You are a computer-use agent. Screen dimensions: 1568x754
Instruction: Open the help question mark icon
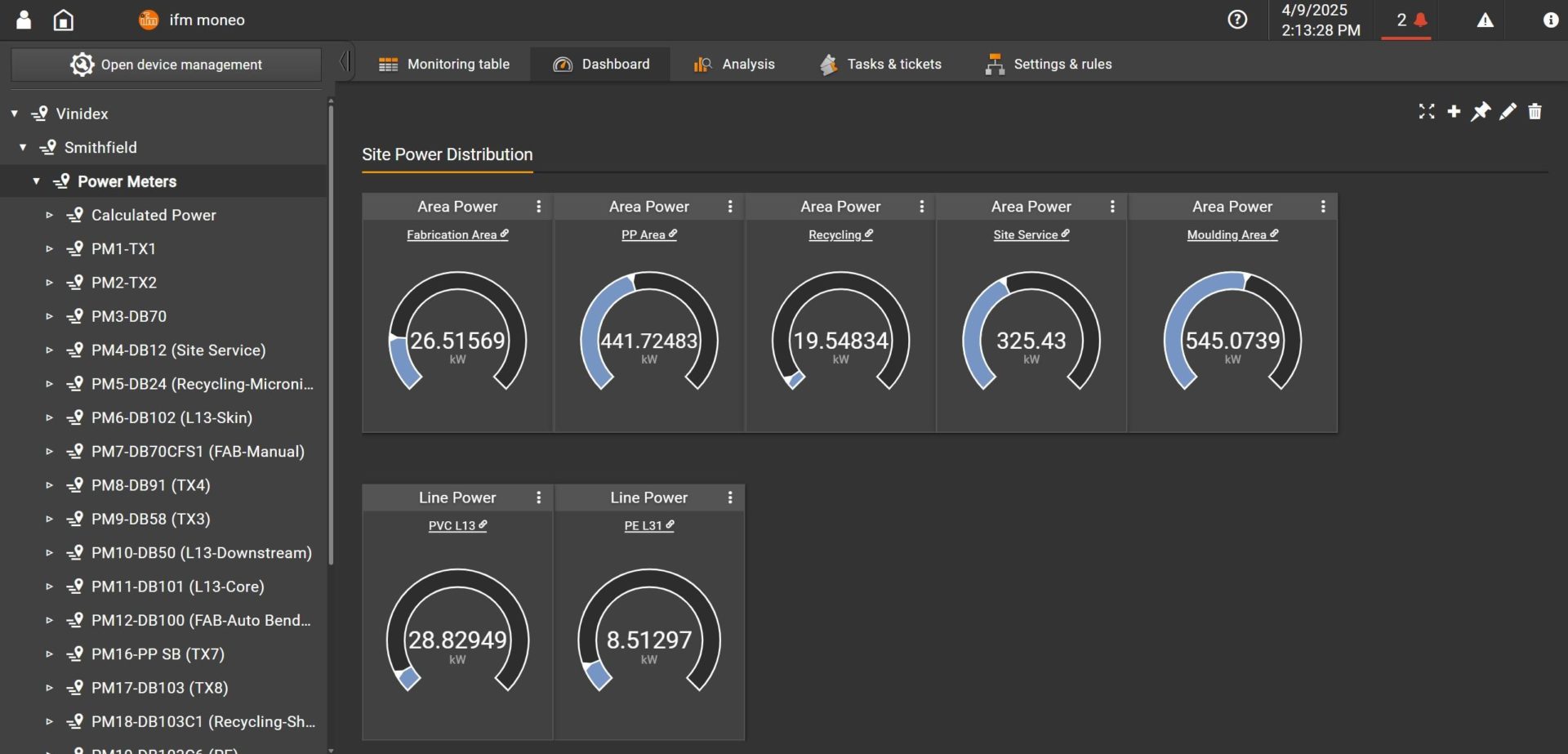[1237, 20]
